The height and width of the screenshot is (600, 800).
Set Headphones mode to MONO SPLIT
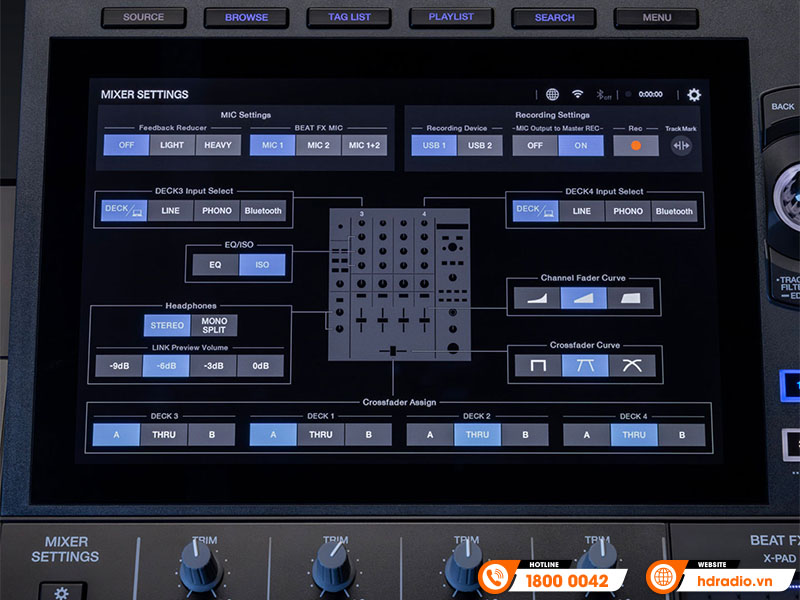[215, 324]
